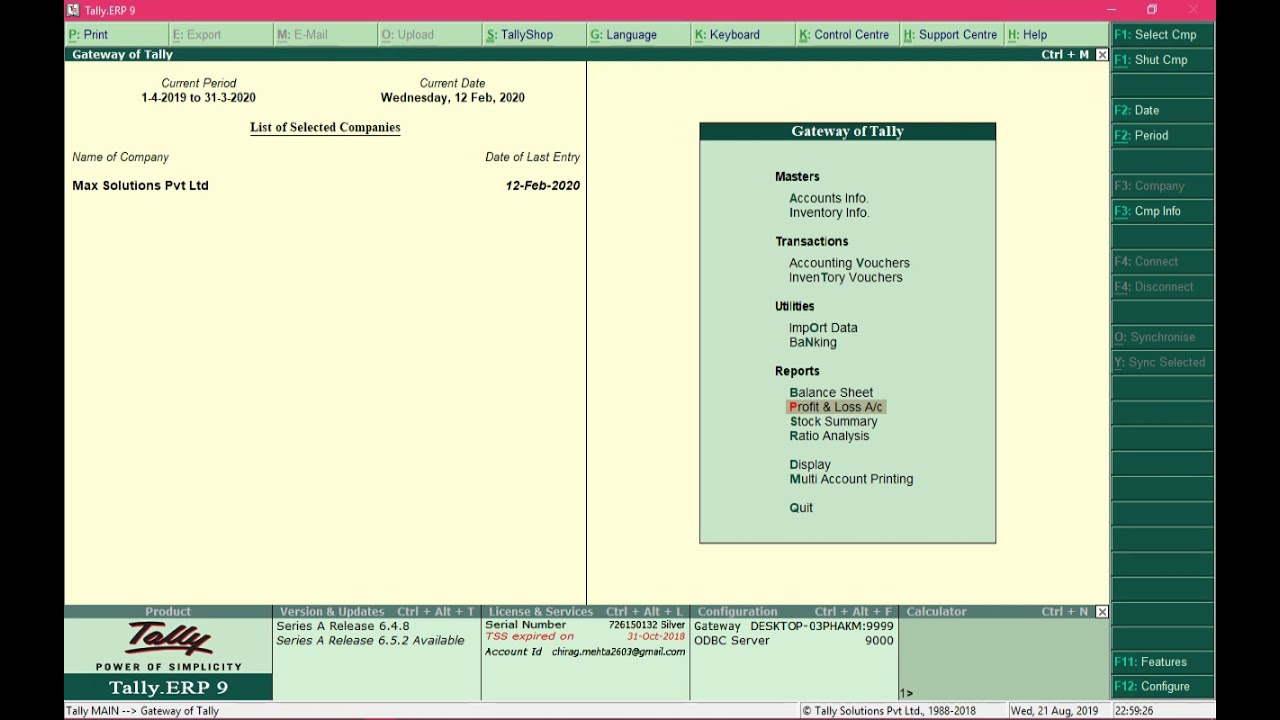This screenshot has width=1280, height=720.
Task: Click Tally MAIN --> Gateway of Tally breadcrumb
Action: coord(142,711)
